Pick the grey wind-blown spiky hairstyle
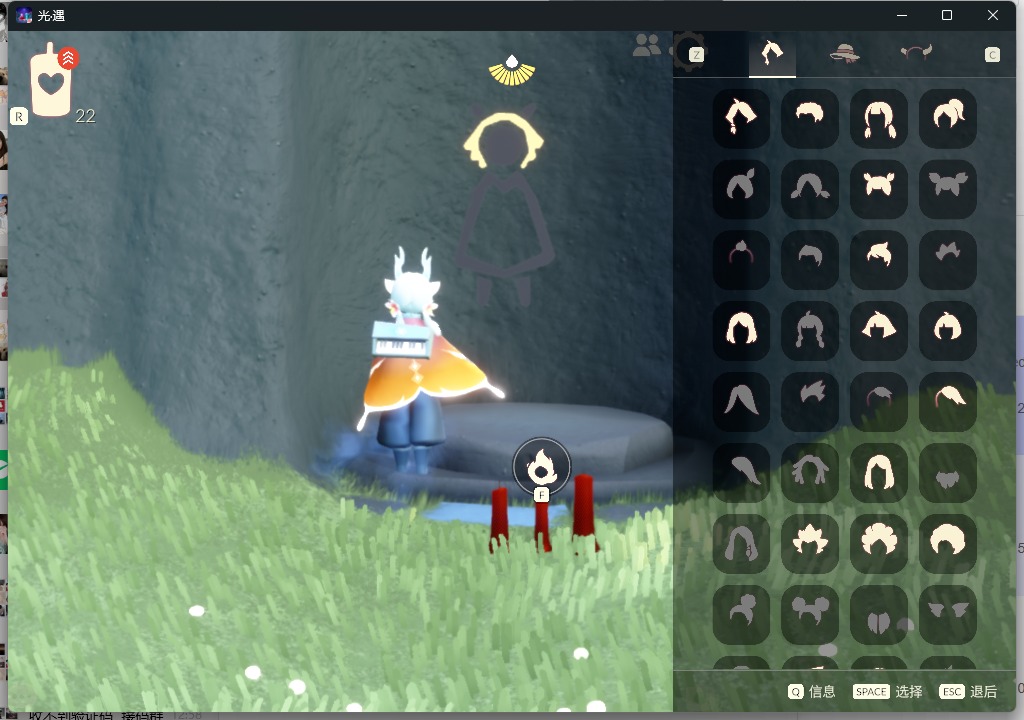The height and width of the screenshot is (720, 1024). coord(810,402)
